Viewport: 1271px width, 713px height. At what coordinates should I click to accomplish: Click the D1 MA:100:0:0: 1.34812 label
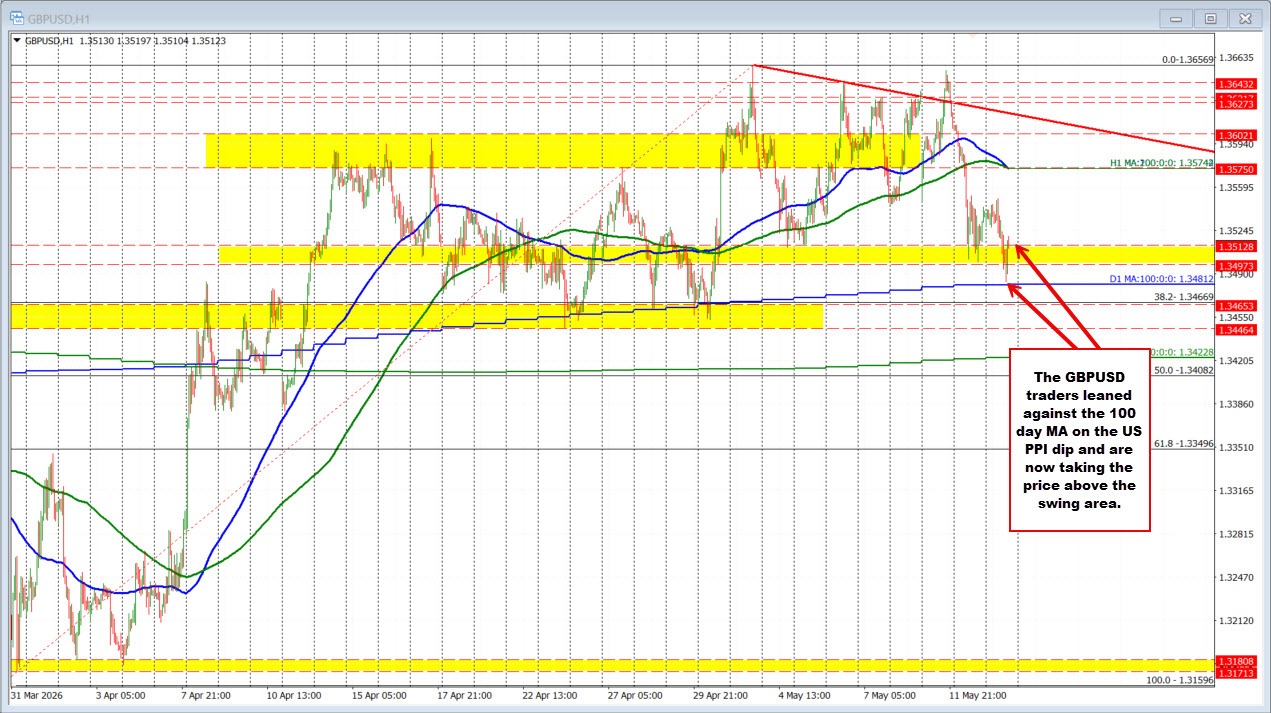point(1162,279)
